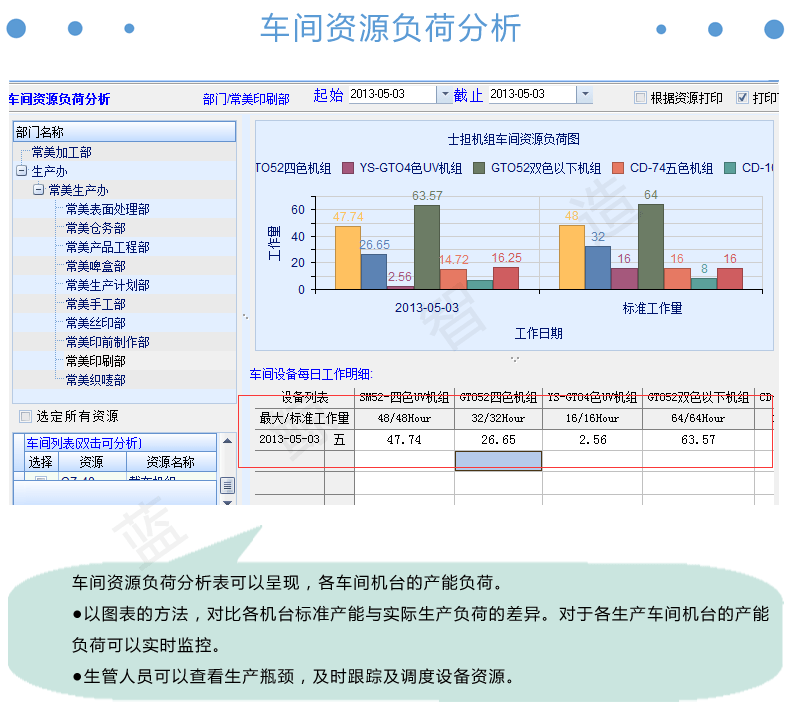Viewport: 790px width, 726px height.
Task: Click the YS-GTO4色UV机组 table column header
Action: (x=592, y=398)
